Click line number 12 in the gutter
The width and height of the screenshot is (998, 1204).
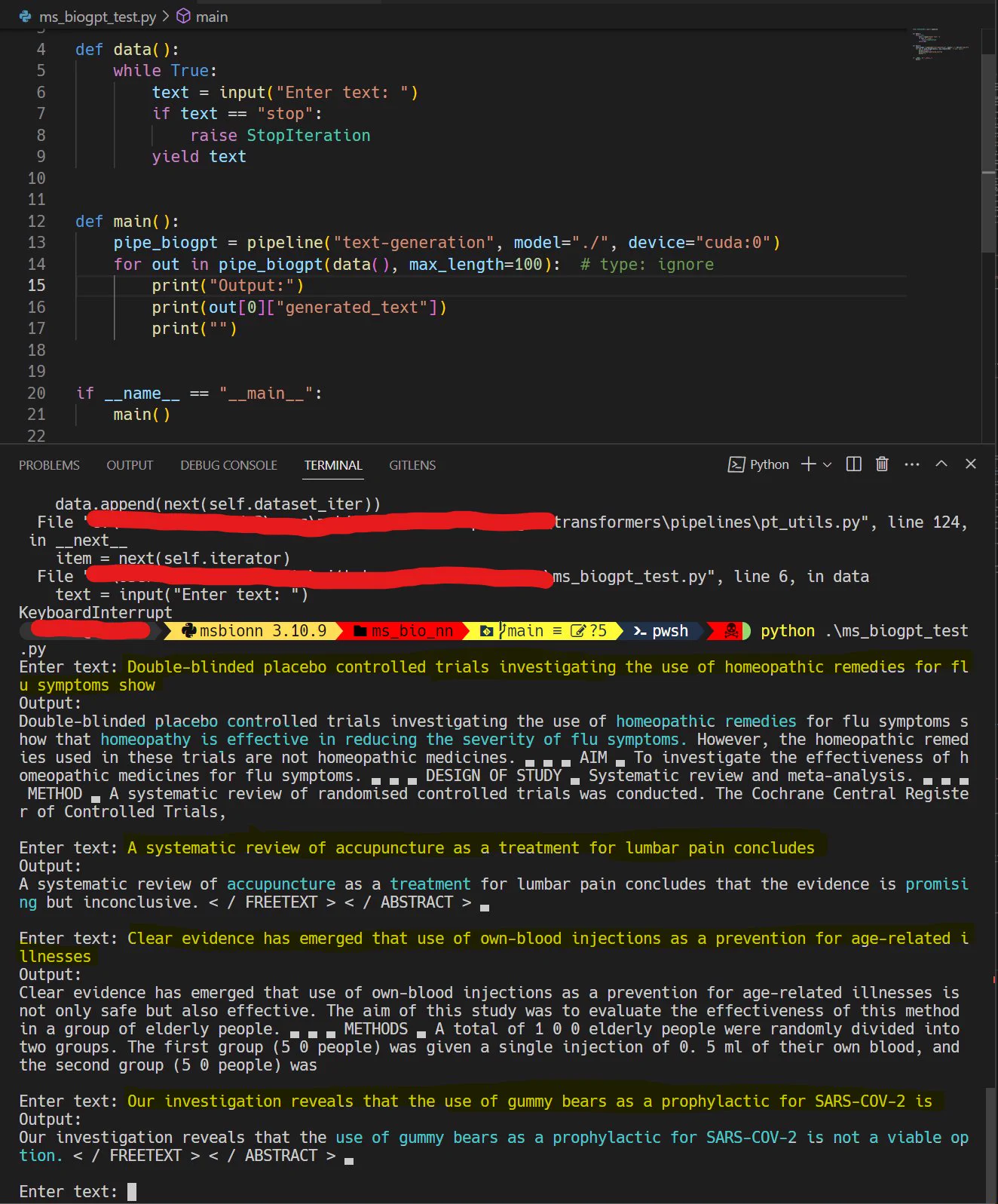point(36,222)
